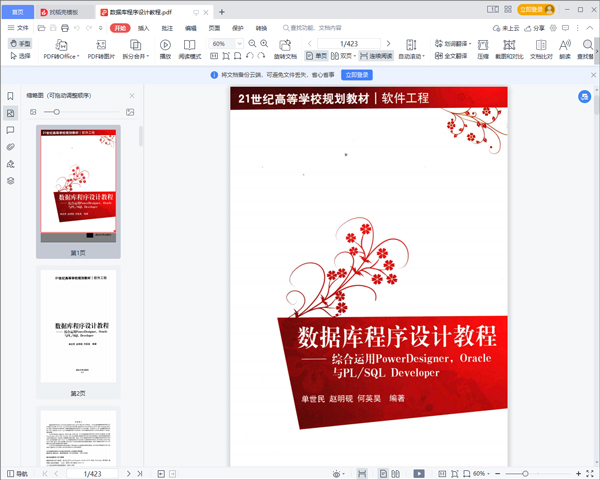Open the zoom percentage 60% dropdown in ribbon
Viewport: 600px width, 480px height.
(239, 44)
